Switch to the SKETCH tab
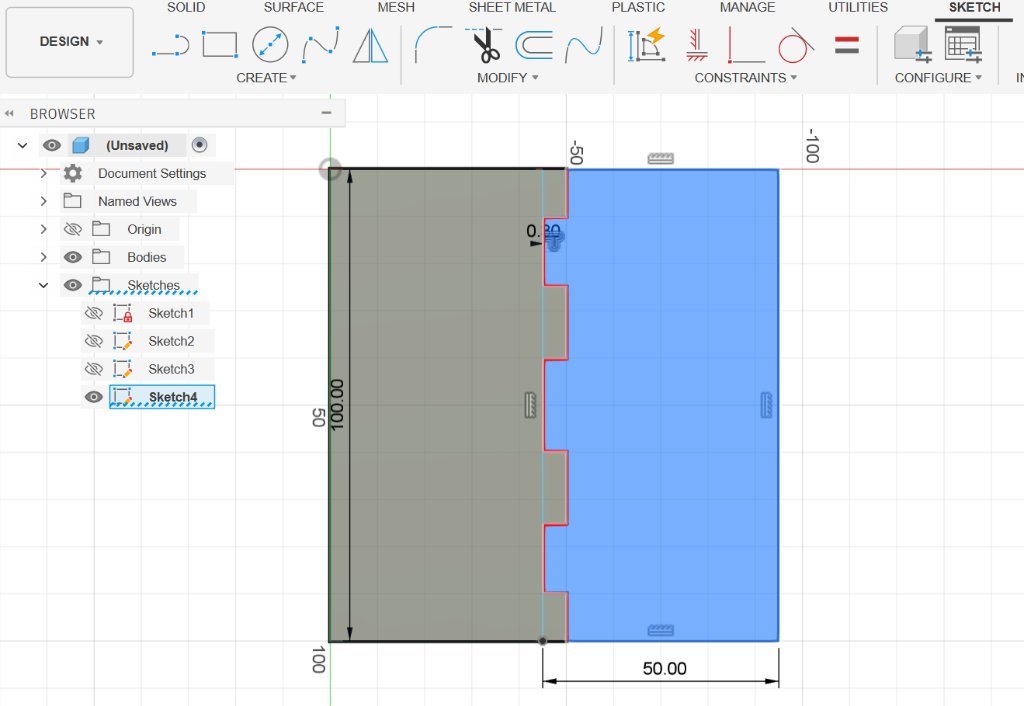The width and height of the screenshot is (1024, 706). (974, 7)
